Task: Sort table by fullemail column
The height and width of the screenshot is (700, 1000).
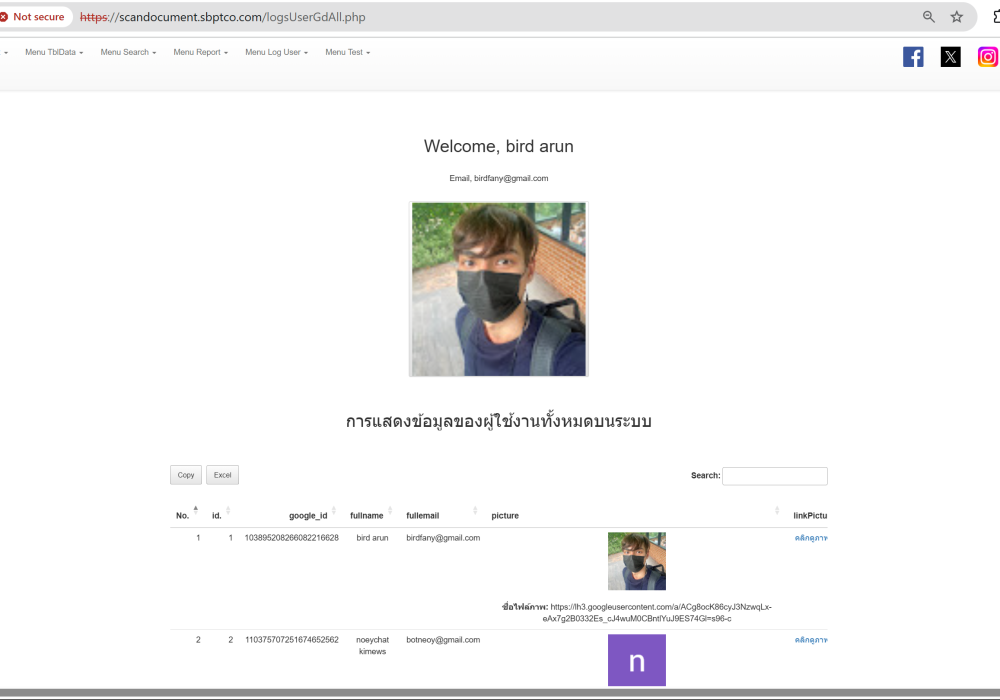Action: (438, 515)
